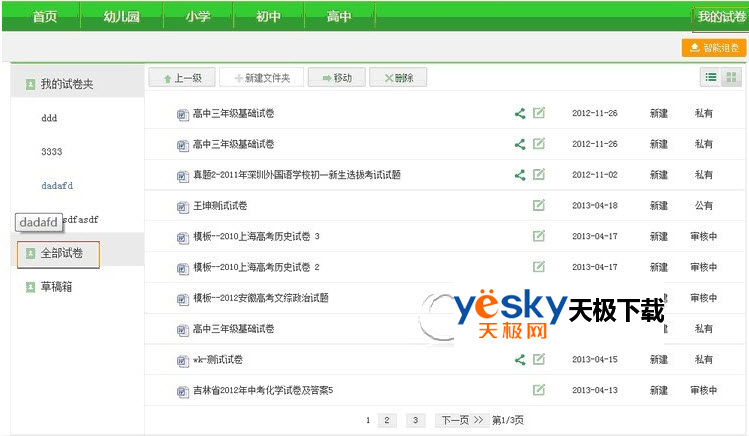Click icon beside 草稿箱
The image size is (749, 436).
pyautogui.click(x=30, y=287)
